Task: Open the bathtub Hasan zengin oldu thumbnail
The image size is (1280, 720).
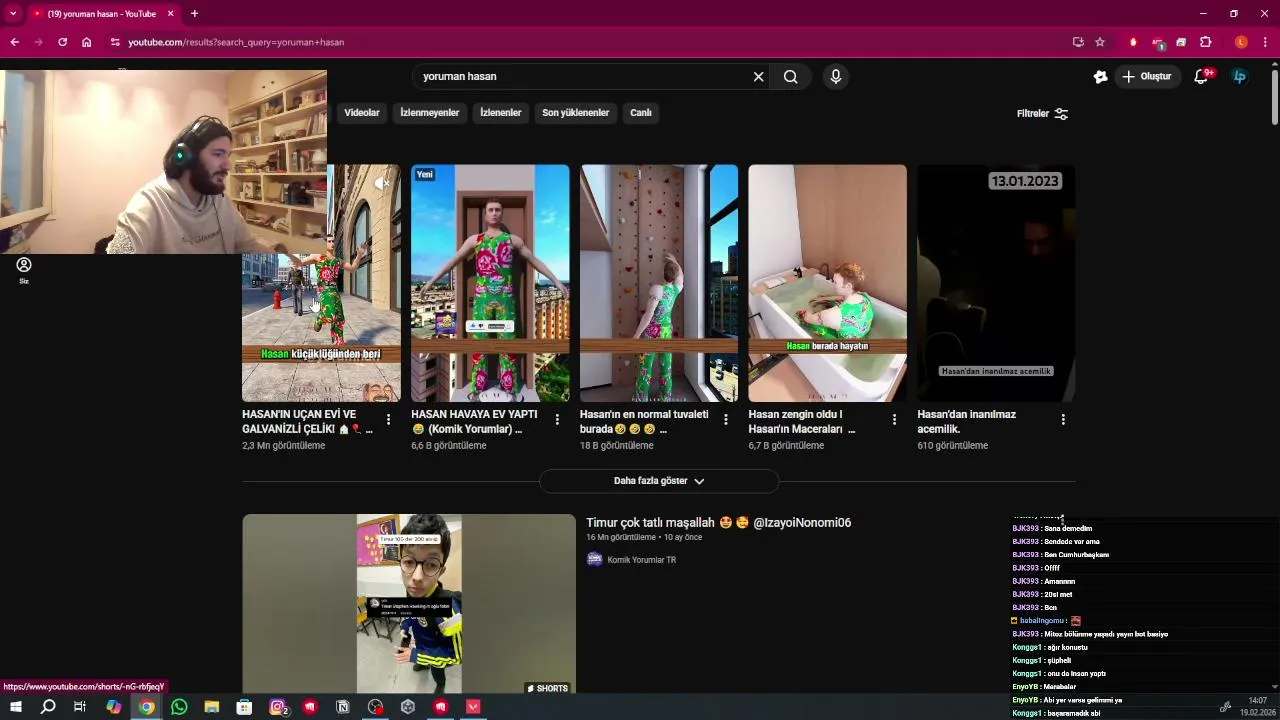Action: [828, 283]
